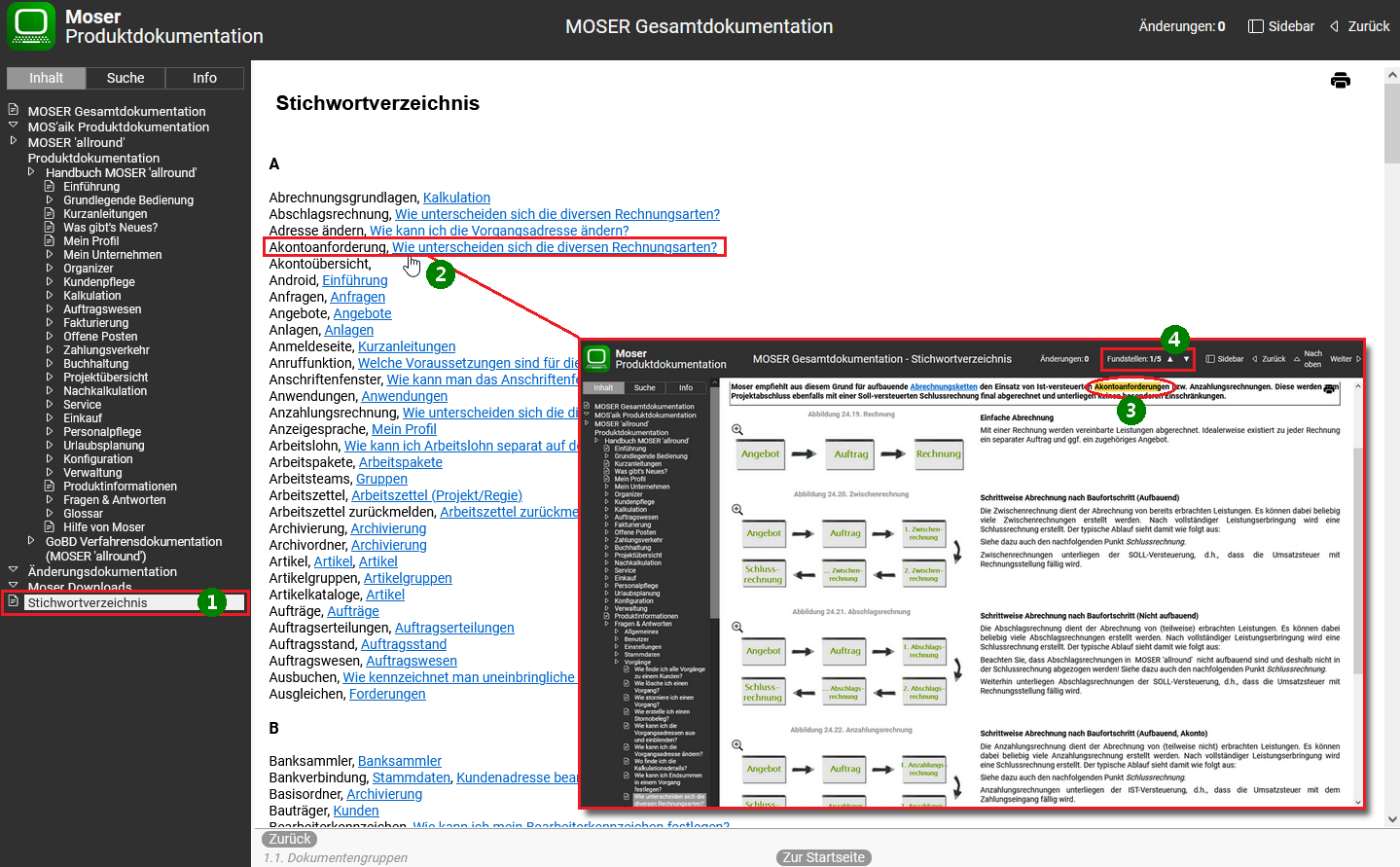Open the Arbeitszettel (Projekt/Regie) link

pyautogui.click(x=437, y=495)
